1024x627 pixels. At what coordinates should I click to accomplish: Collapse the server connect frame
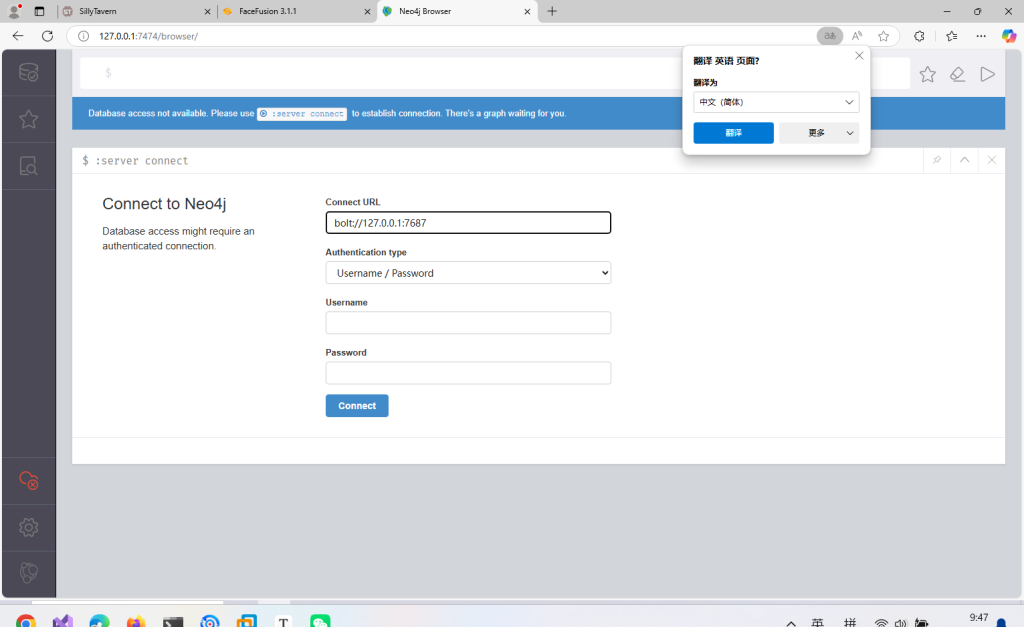coord(964,160)
